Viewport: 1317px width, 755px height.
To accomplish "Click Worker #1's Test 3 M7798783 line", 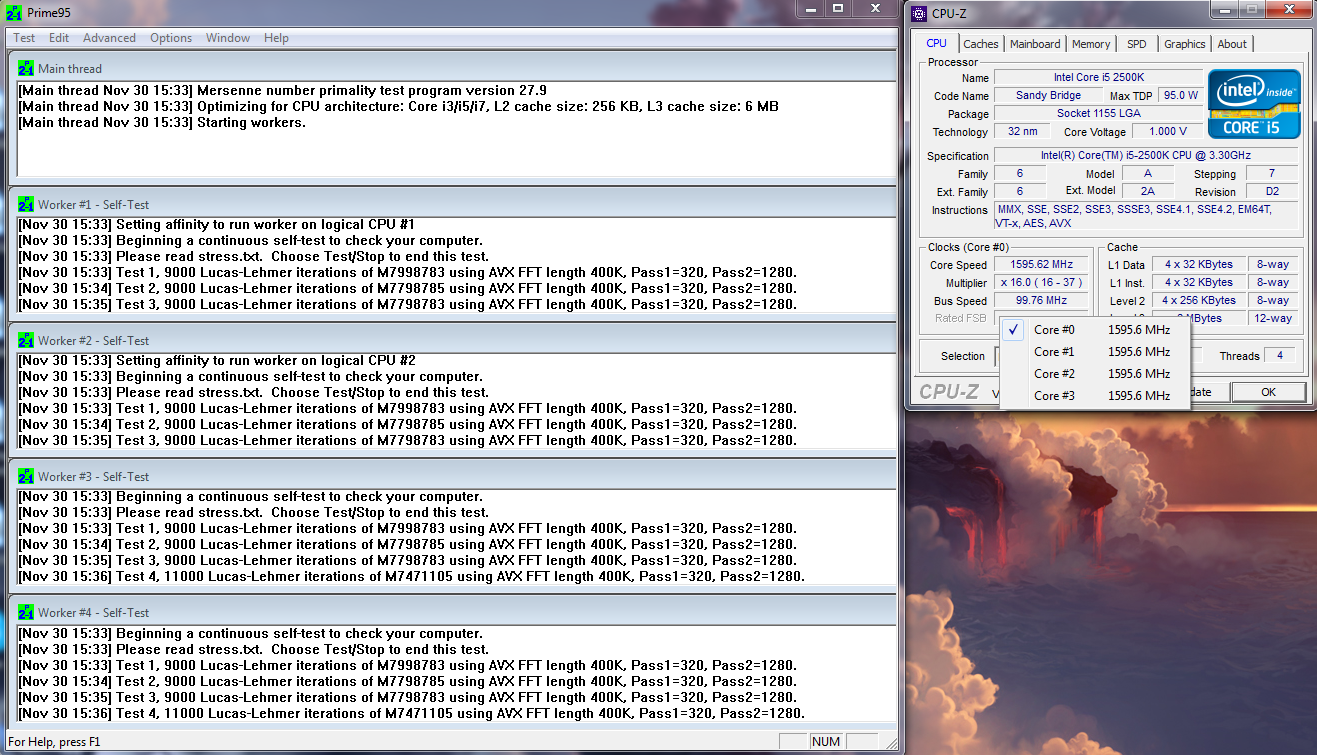I will coord(408,304).
